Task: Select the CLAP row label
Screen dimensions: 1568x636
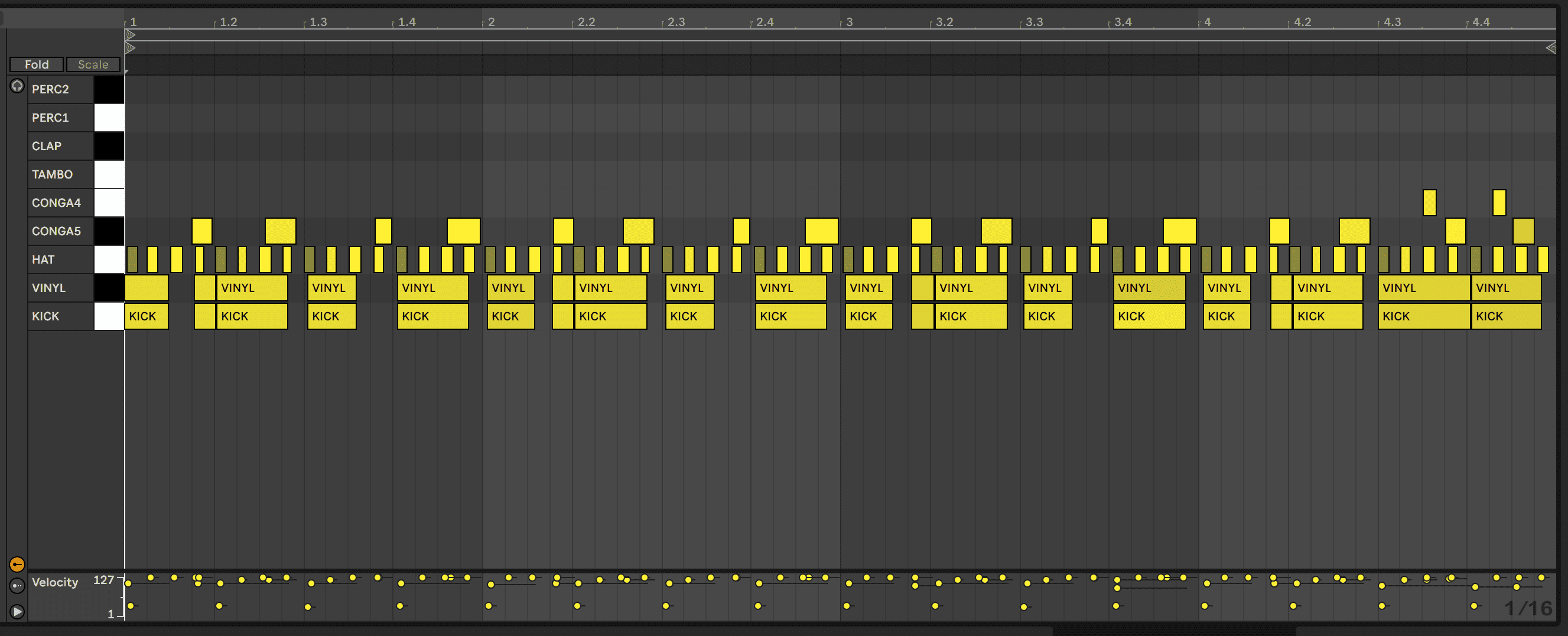Action: pyautogui.click(x=46, y=146)
